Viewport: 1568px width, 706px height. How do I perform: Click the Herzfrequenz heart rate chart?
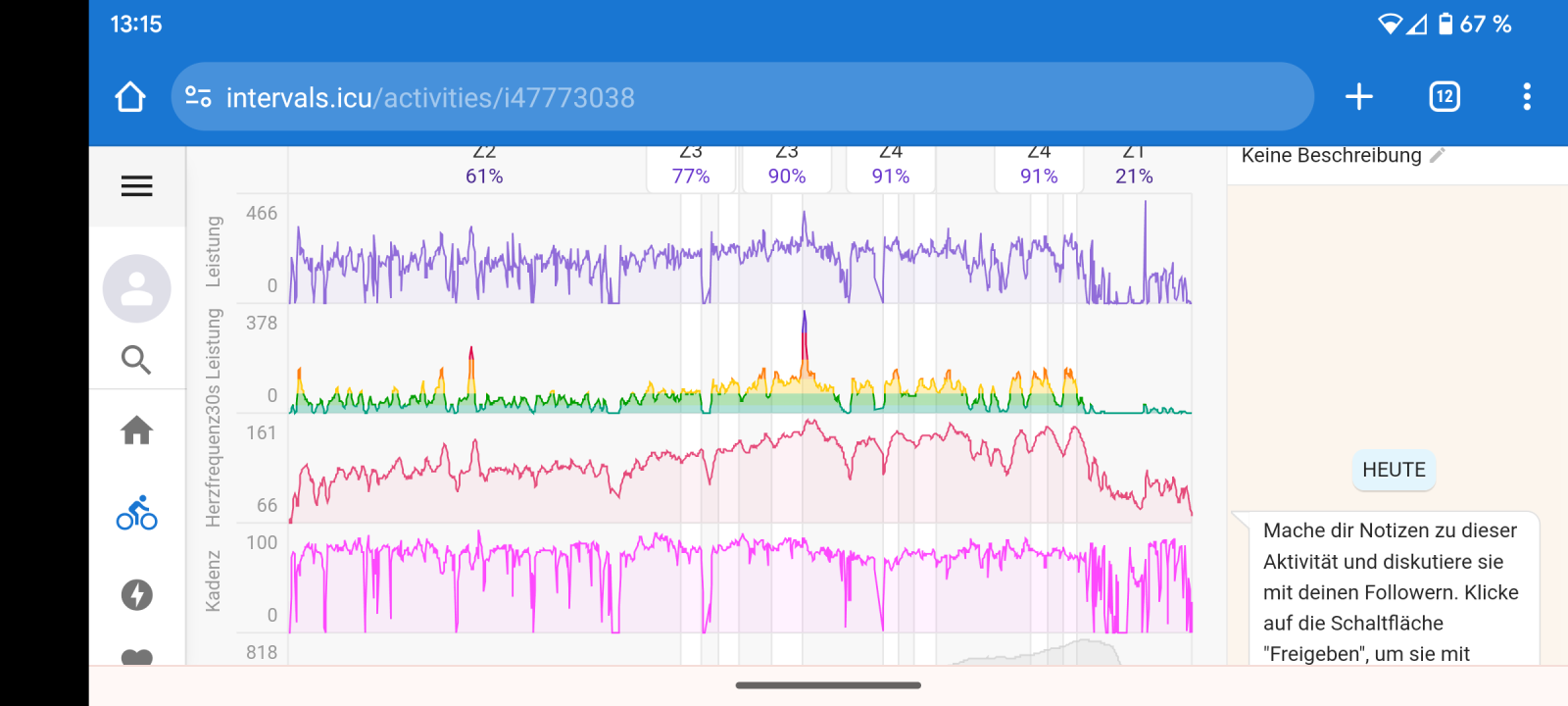pos(740,471)
